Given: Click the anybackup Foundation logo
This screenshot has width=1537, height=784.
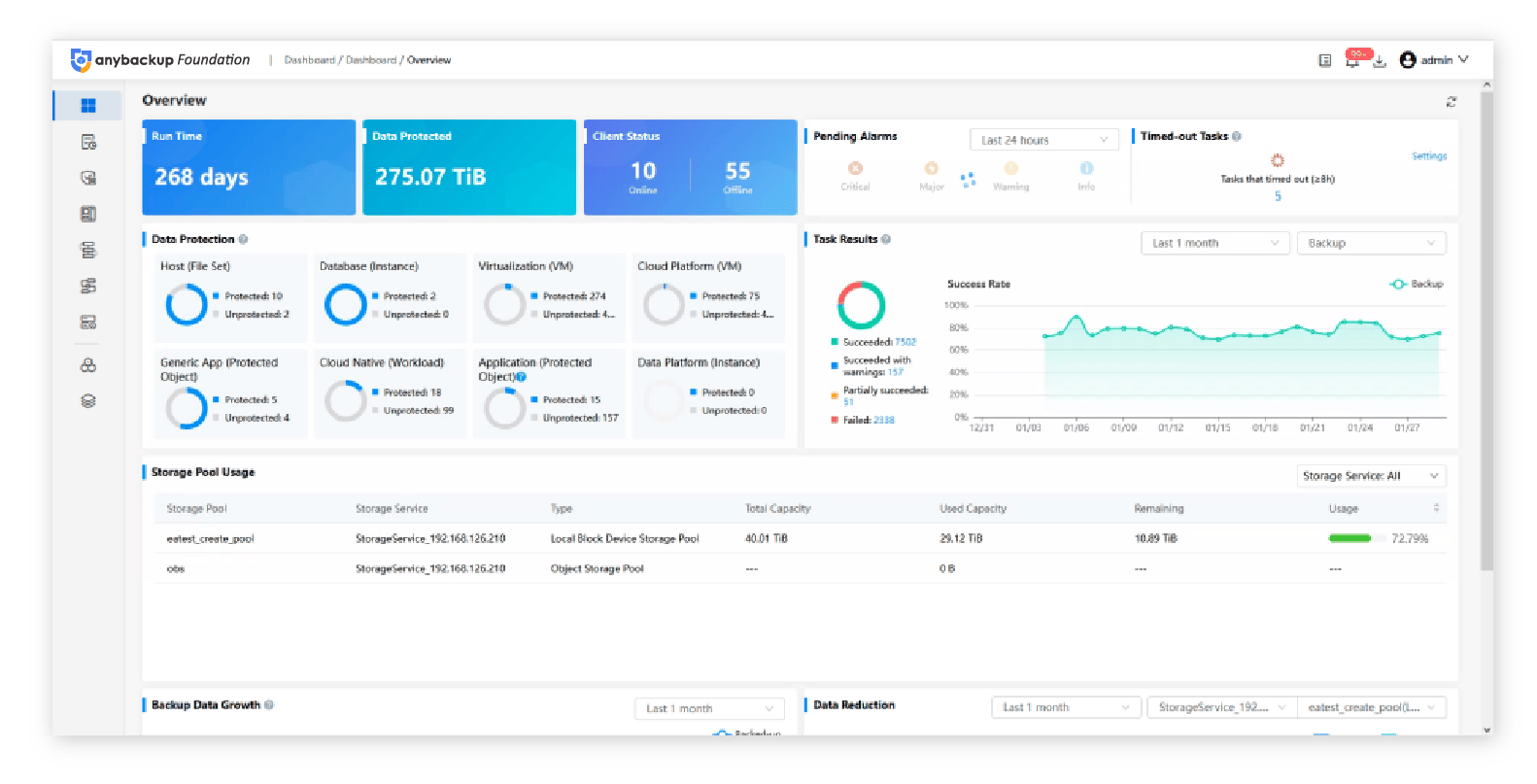Looking at the screenshot, I should pos(160,60).
